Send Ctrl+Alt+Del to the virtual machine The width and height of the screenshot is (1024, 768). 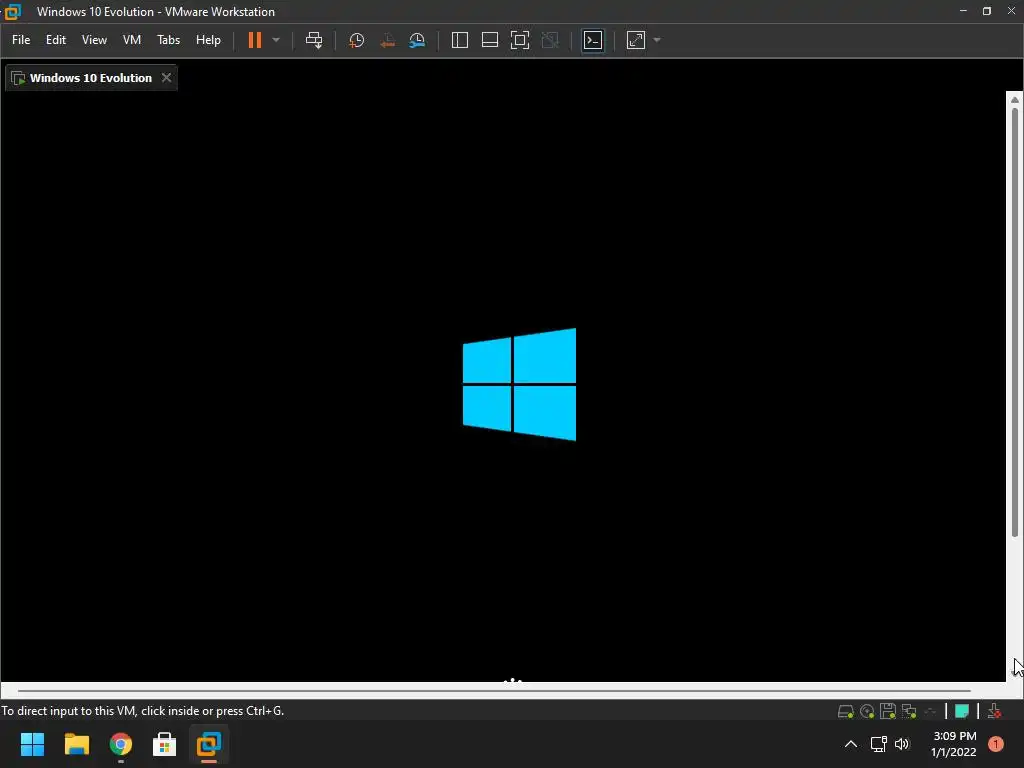(x=314, y=40)
